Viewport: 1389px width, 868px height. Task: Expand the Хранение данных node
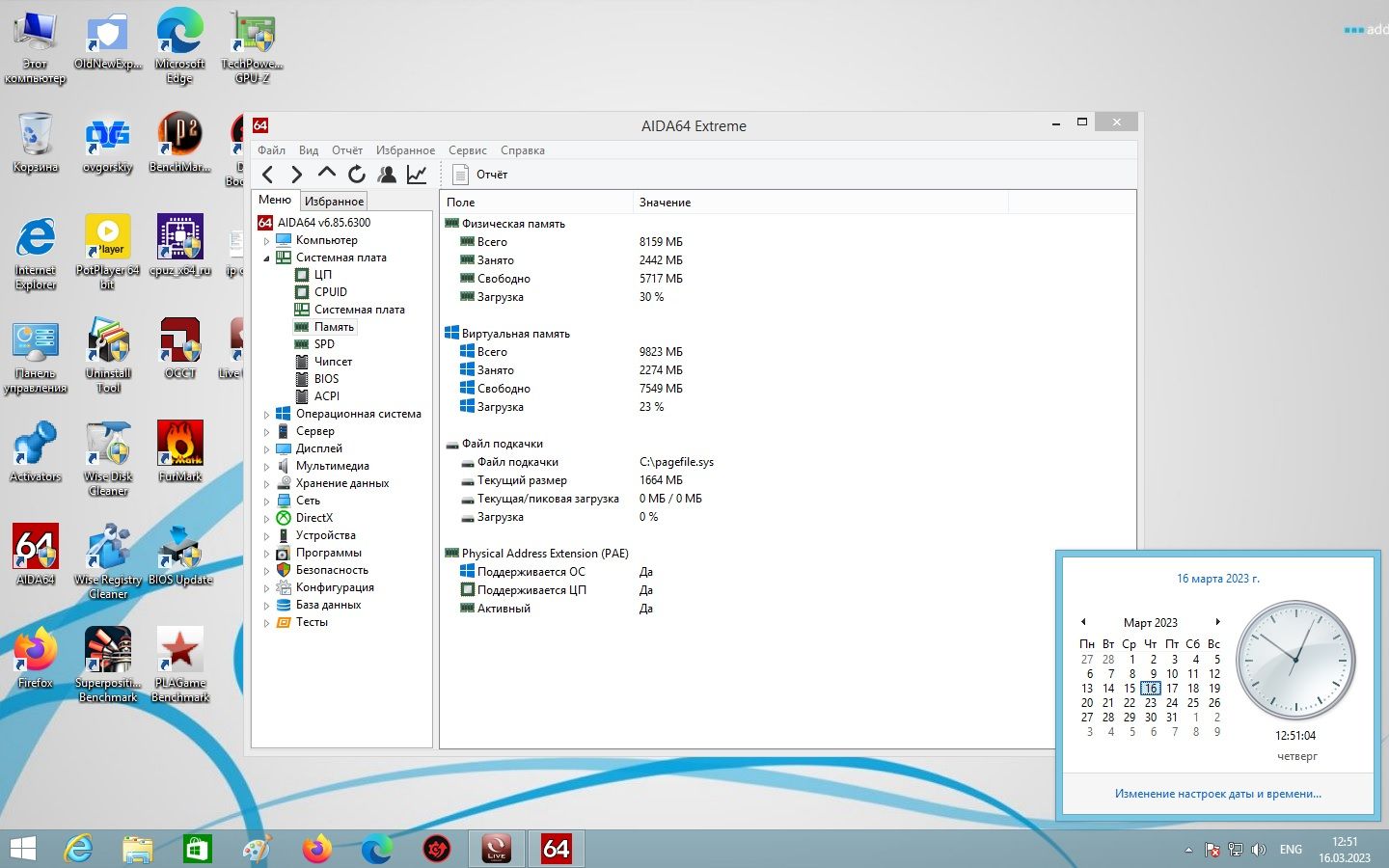267,484
